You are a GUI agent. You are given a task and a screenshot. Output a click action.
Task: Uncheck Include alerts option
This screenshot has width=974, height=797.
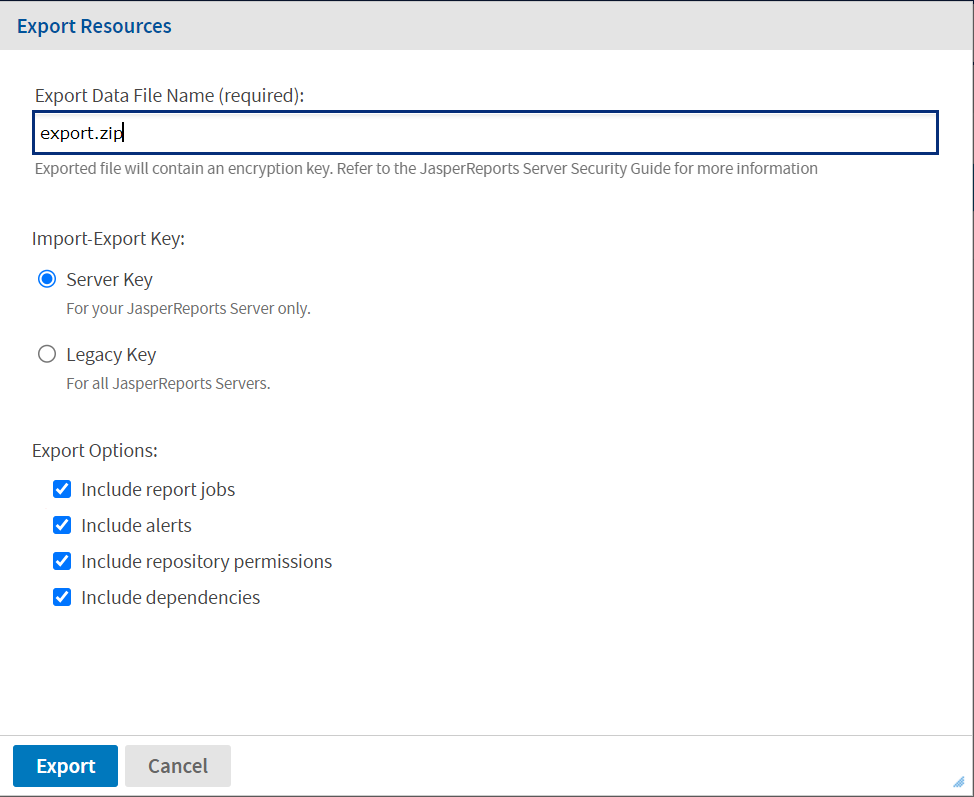(62, 526)
